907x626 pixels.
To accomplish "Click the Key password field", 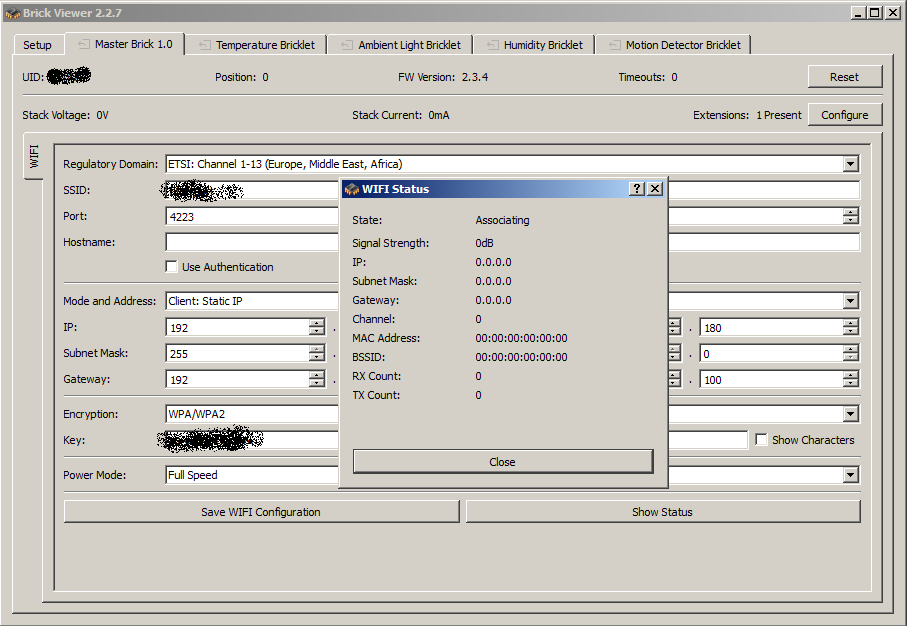I will [x=456, y=440].
